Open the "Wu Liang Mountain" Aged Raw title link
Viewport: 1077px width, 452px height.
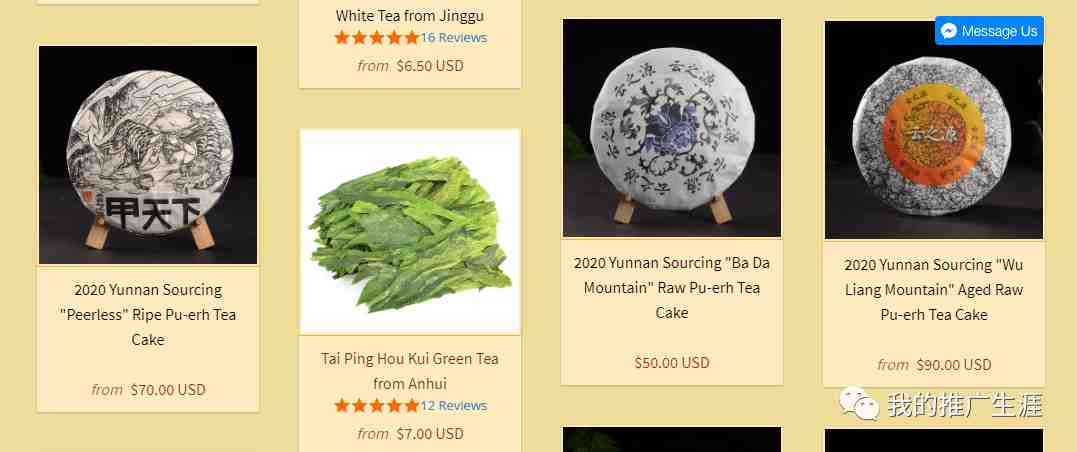click(x=934, y=290)
